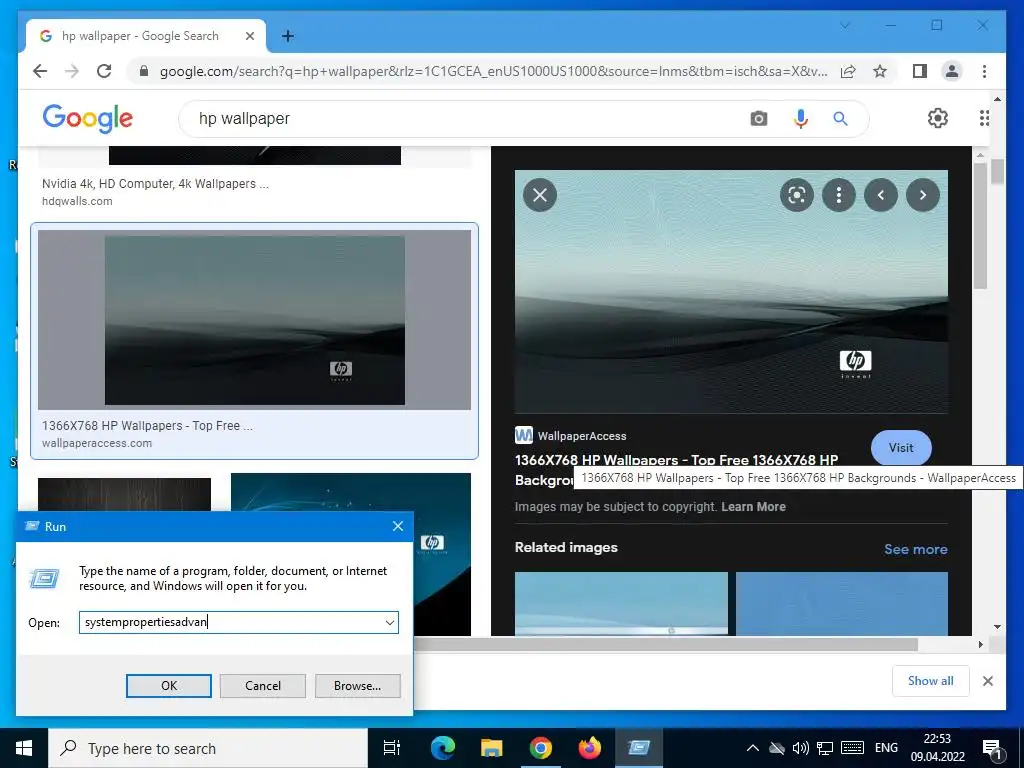Close the hp wallpaper Google Search tab
Image resolution: width=1024 pixels, height=768 pixels.
(x=249, y=36)
